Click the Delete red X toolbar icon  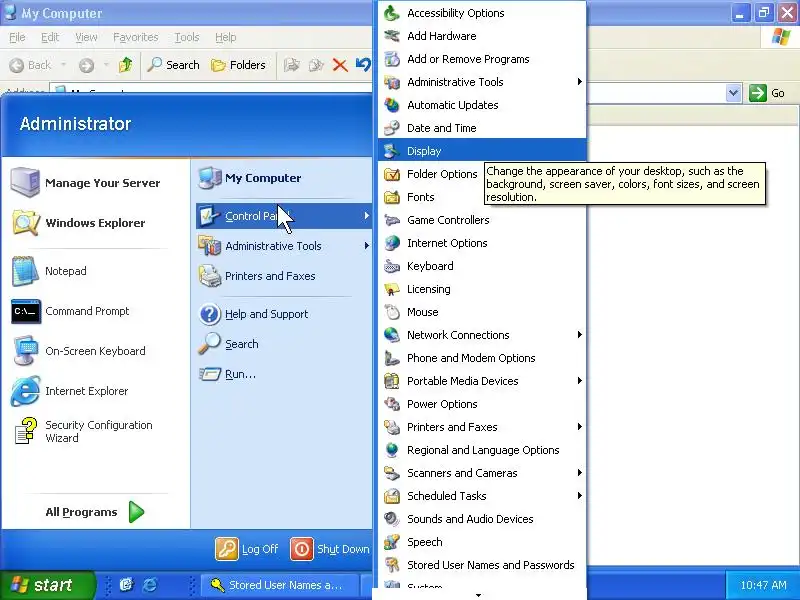point(340,65)
